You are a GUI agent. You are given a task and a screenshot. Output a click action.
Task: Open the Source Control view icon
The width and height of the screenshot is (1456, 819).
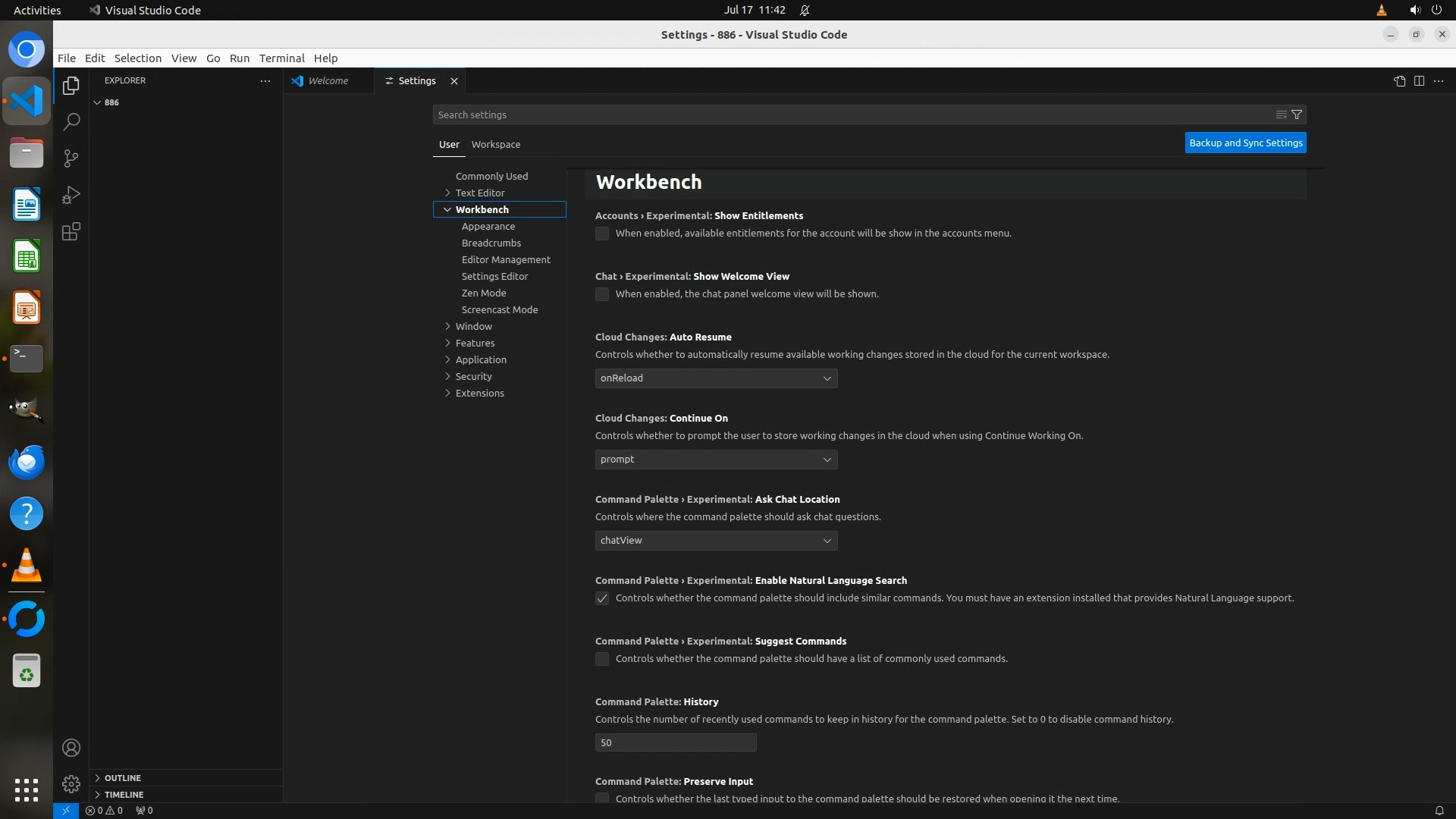click(x=71, y=158)
